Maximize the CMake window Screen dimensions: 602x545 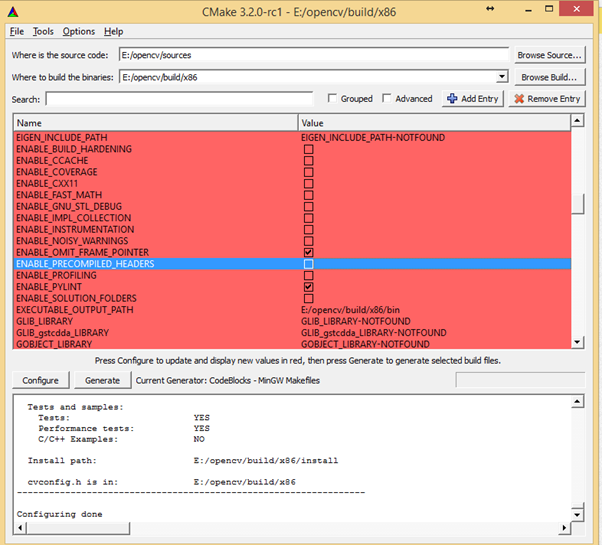549,9
